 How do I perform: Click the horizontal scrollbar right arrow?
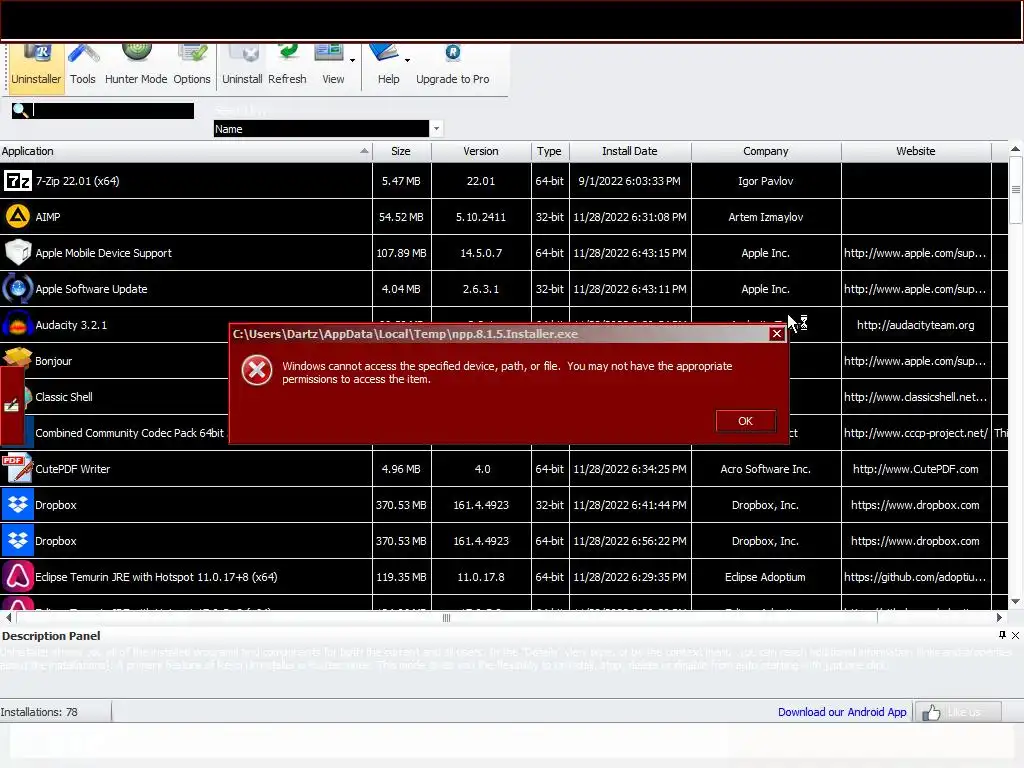999,617
